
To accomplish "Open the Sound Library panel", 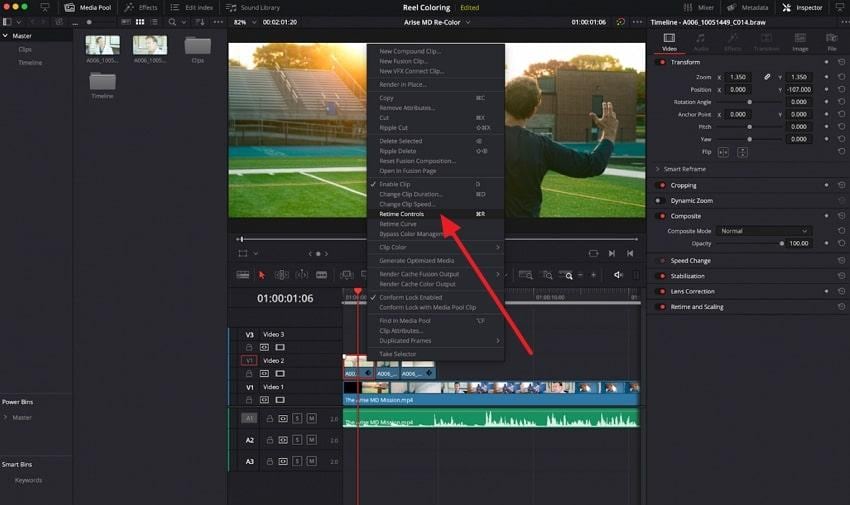I will (253, 8).
